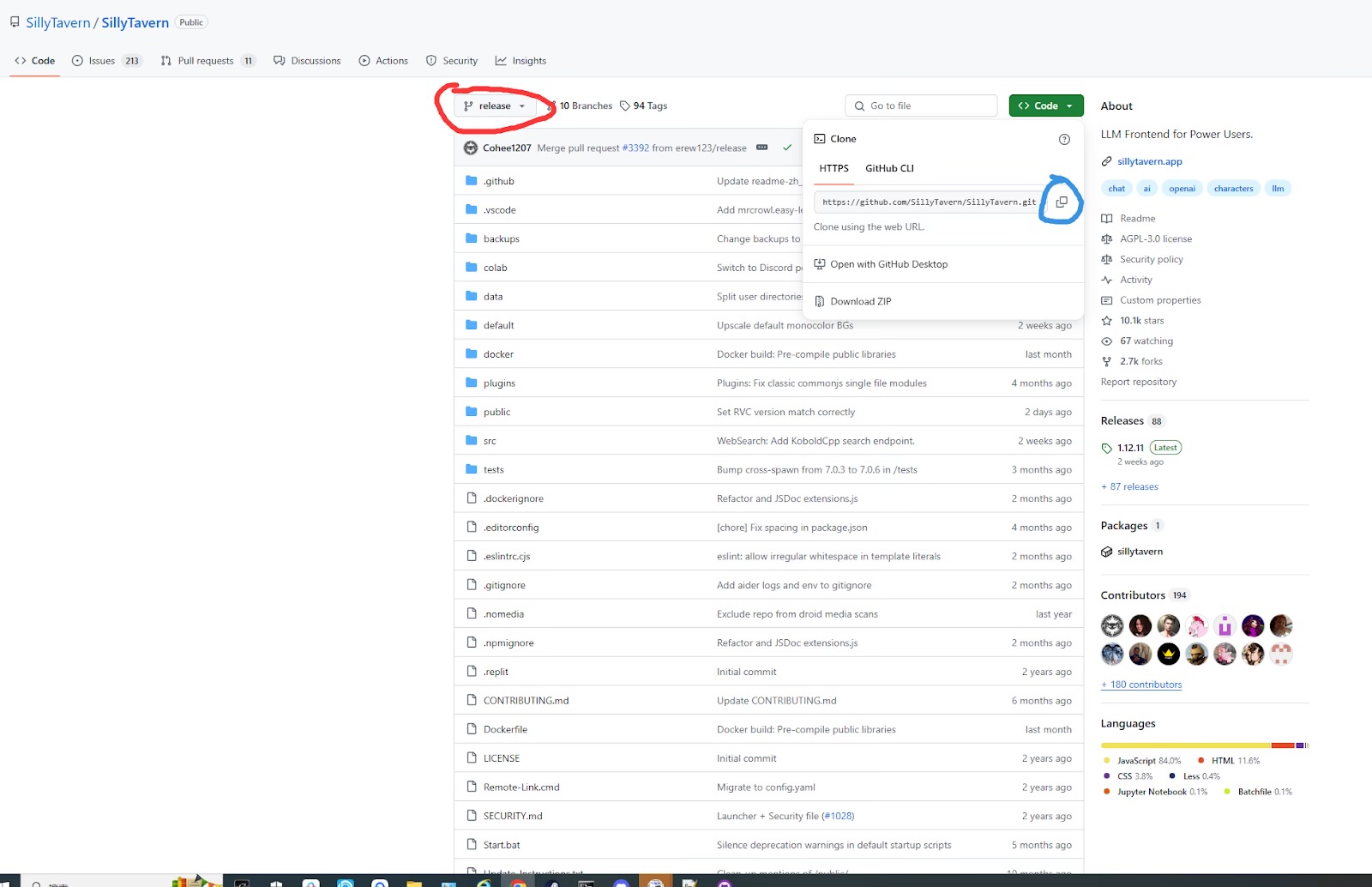Toggle the green Code dropdown button
This screenshot has width=1372, height=887.
[1046, 106]
